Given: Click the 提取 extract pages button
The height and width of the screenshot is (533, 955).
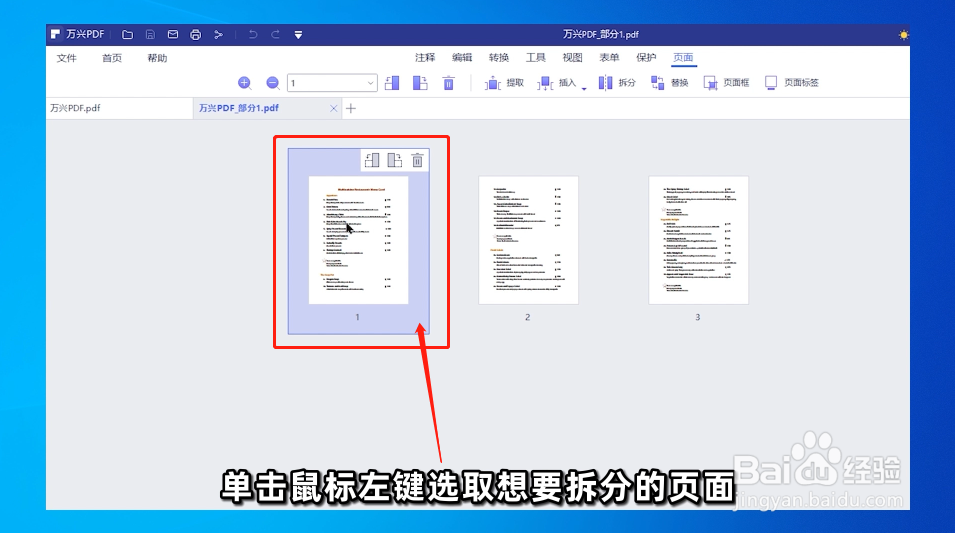Looking at the screenshot, I should tap(504, 83).
